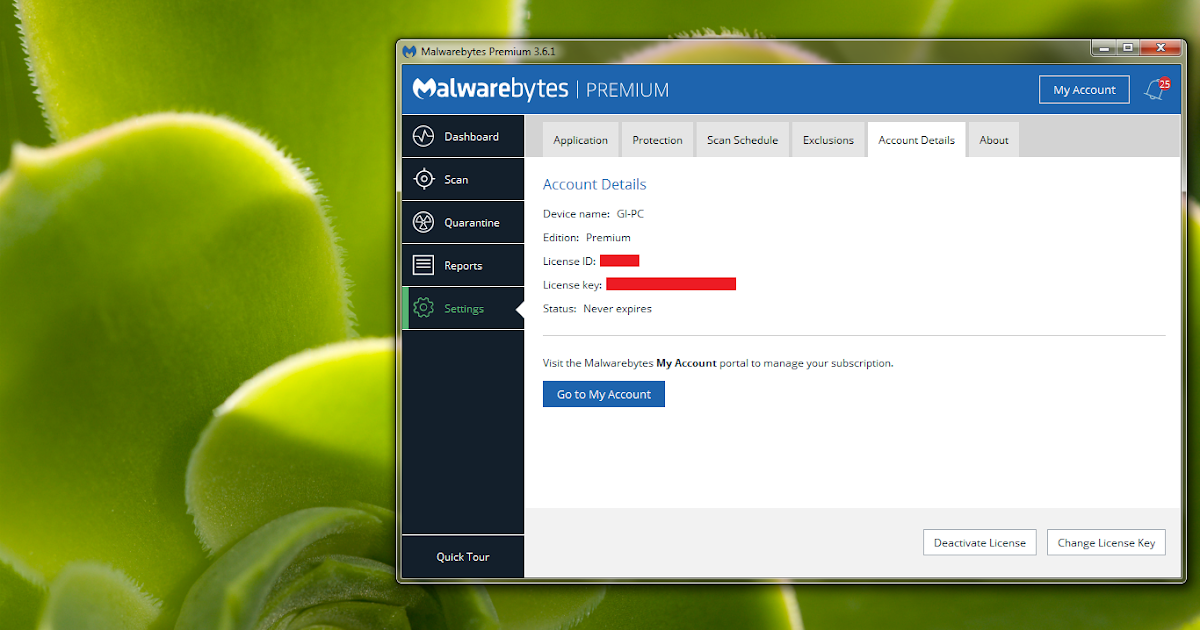Select the Scan sidebar label

click(x=456, y=179)
